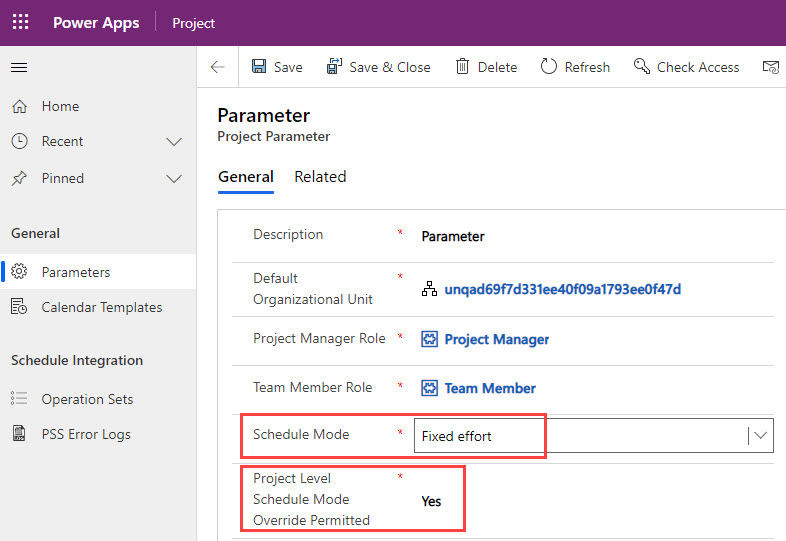Select the Fixed effort combo box
Viewport: 786px width, 541px height.
(x=594, y=436)
